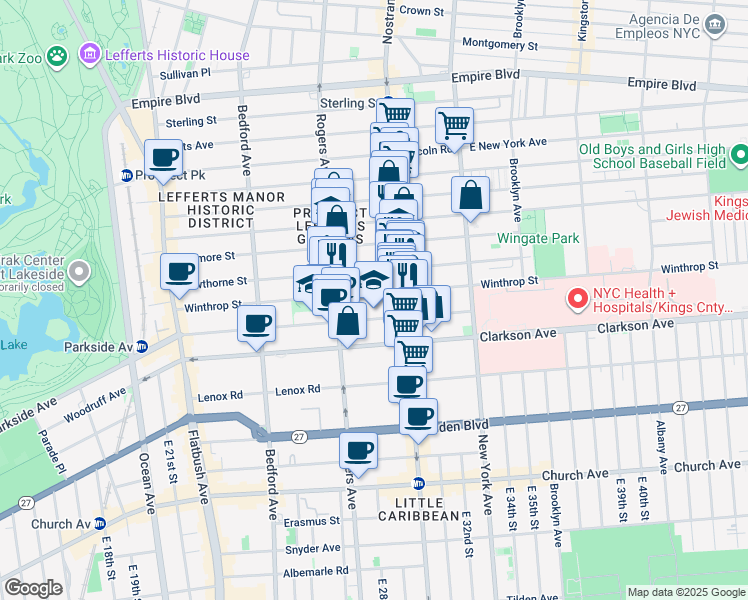Click the cafe marker on Bedford Ave near Winthrop St
This screenshot has width=748, height=600.
click(257, 326)
